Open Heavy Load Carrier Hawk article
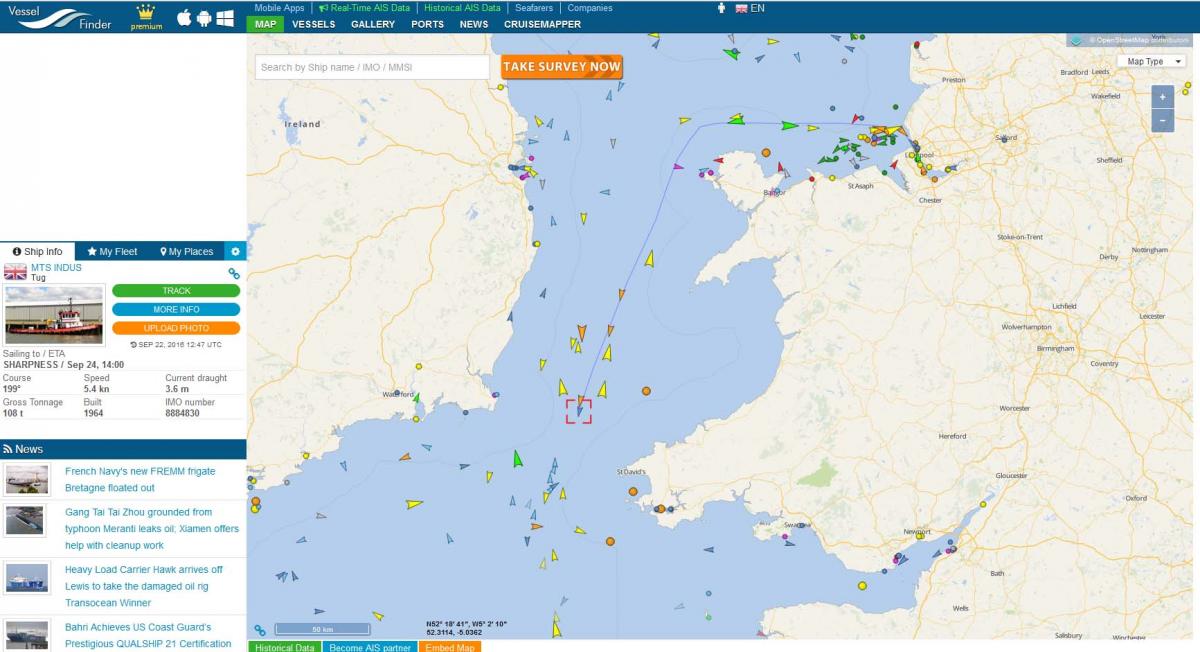 coord(144,586)
